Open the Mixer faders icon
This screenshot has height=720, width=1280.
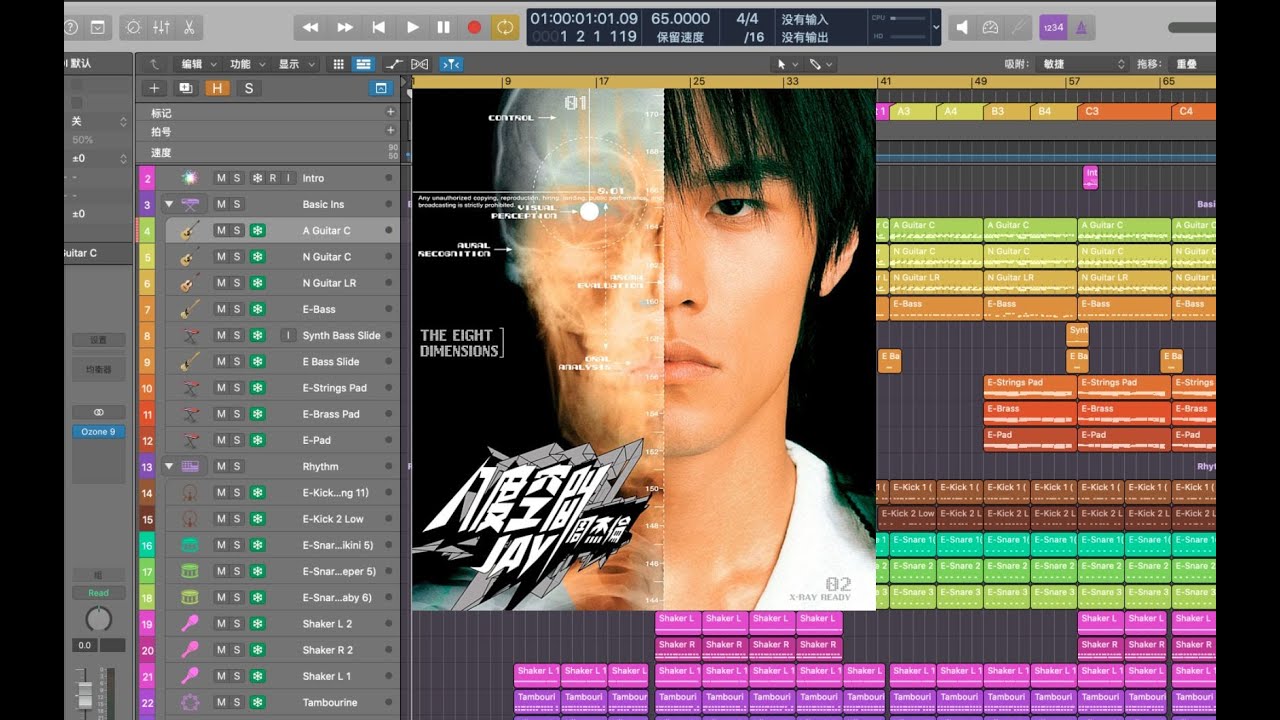coord(161,27)
